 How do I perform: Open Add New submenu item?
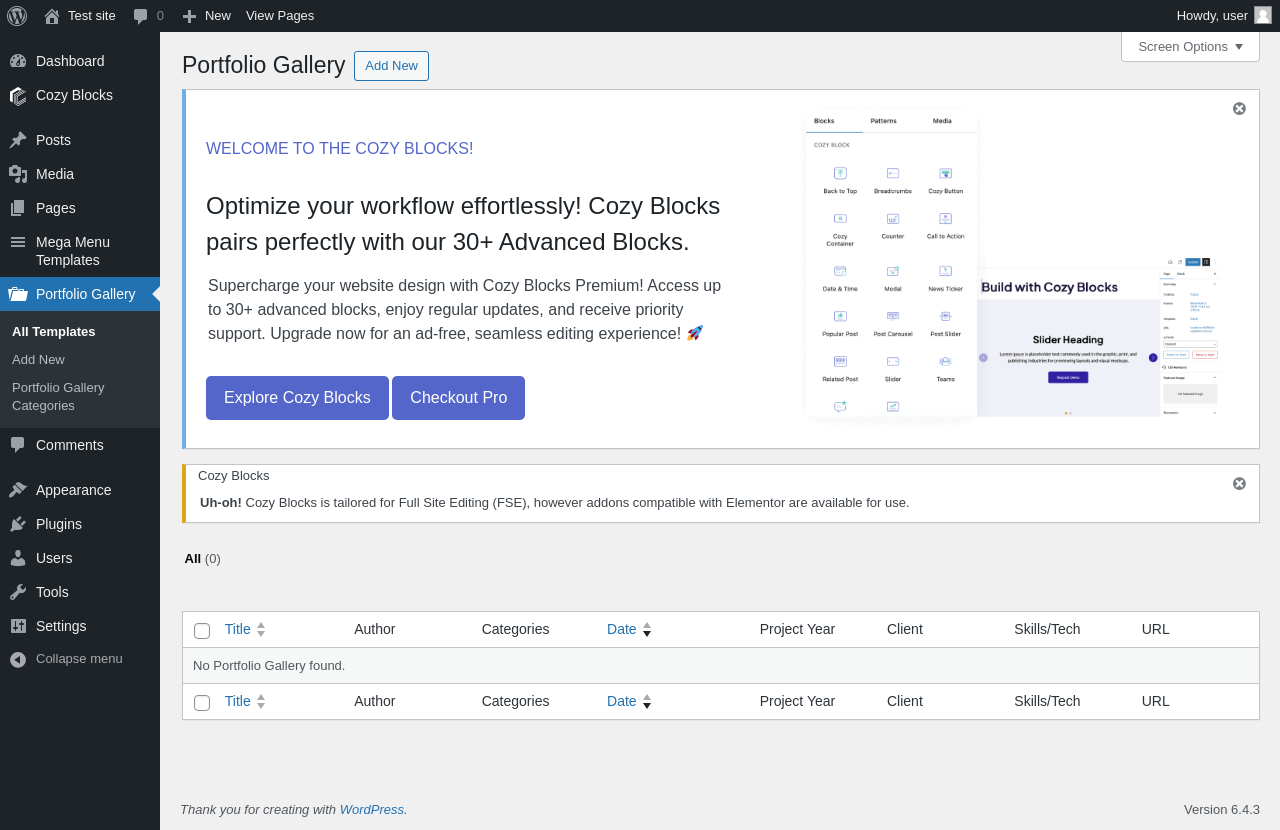click(38, 359)
